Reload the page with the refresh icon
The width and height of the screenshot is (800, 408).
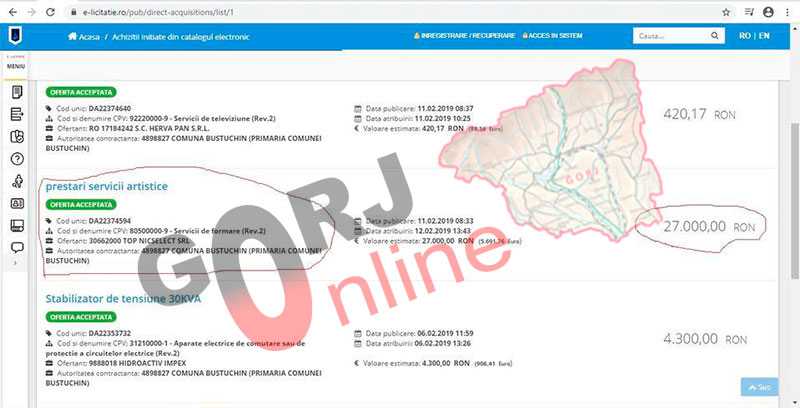pyautogui.click(x=50, y=12)
